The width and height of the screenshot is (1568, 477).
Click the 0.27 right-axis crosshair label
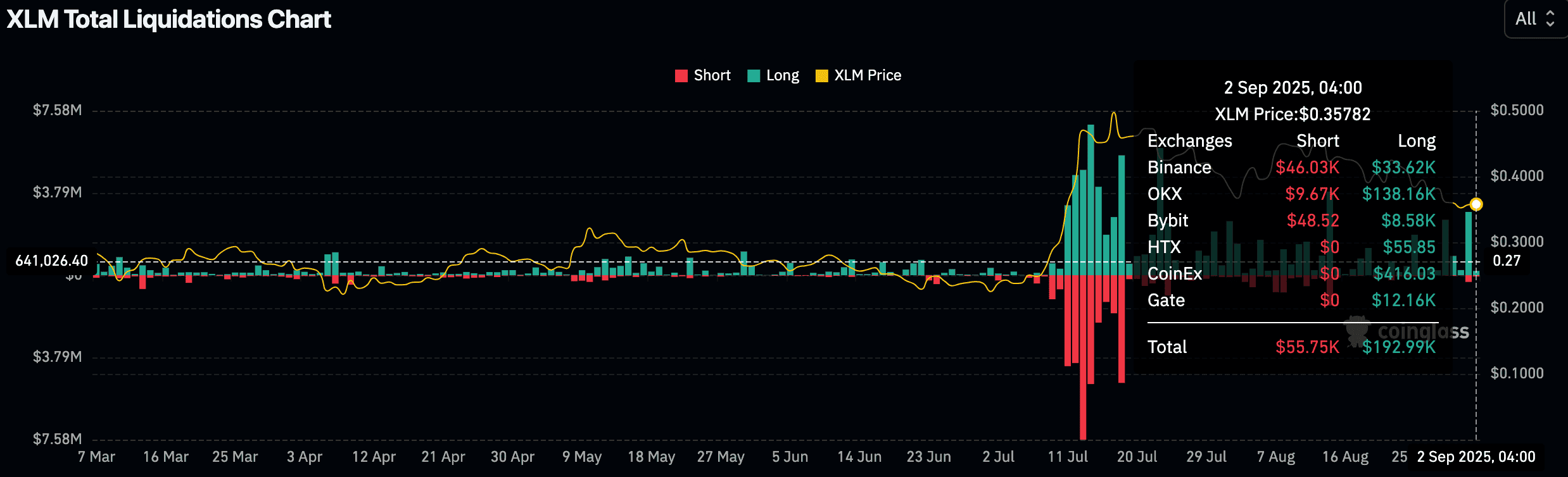[x=1506, y=261]
